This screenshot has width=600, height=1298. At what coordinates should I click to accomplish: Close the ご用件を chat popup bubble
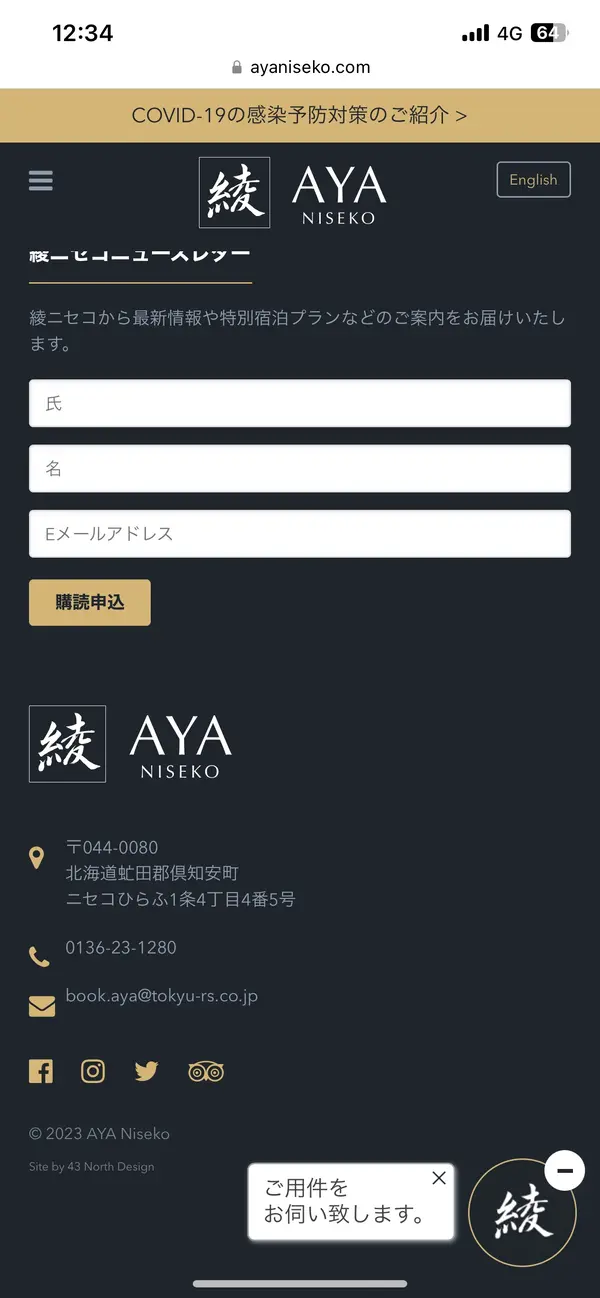(x=439, y=1178)
